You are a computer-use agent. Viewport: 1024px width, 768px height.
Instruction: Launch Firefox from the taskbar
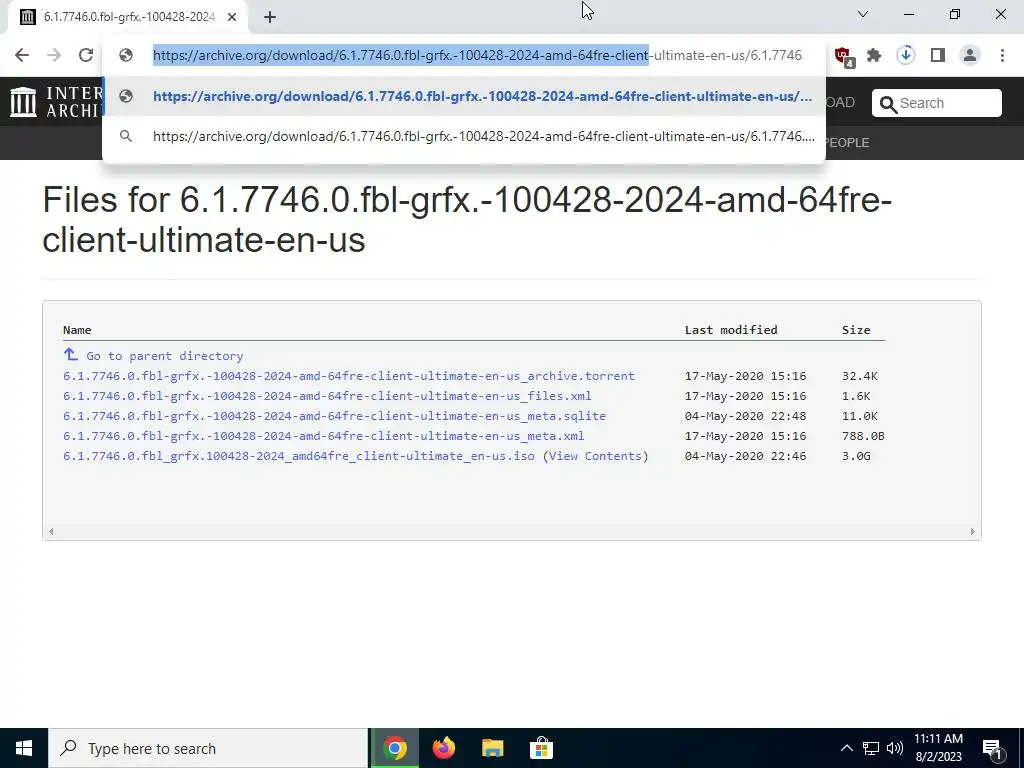click(x=443, y=748)
